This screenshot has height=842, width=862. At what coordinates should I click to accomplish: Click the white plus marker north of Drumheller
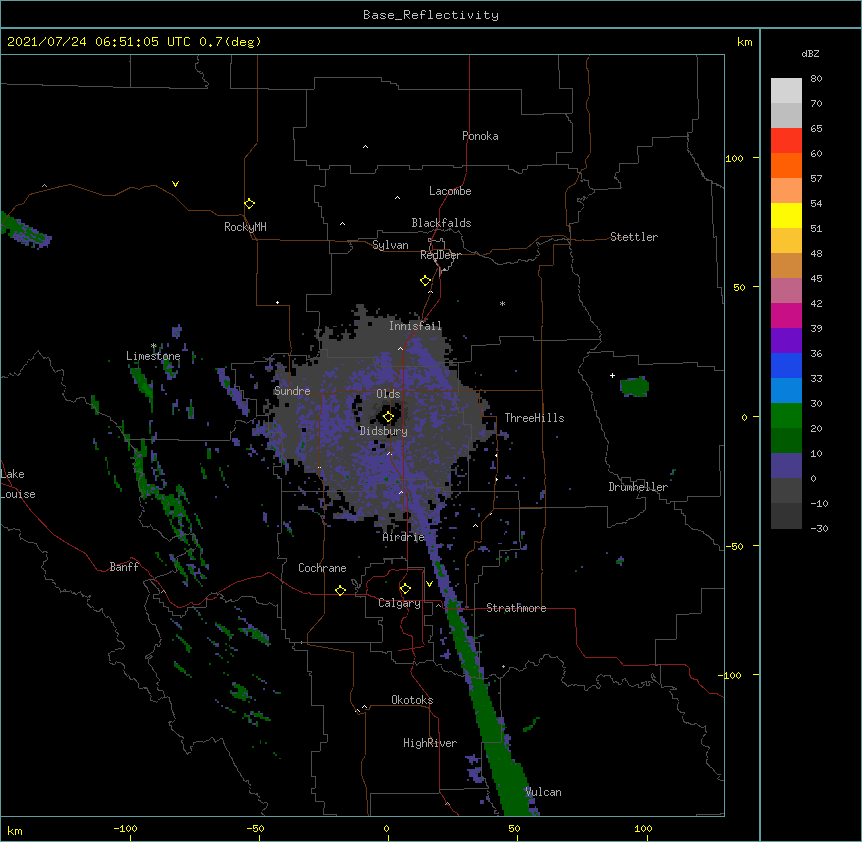click(x=612, y=375)
